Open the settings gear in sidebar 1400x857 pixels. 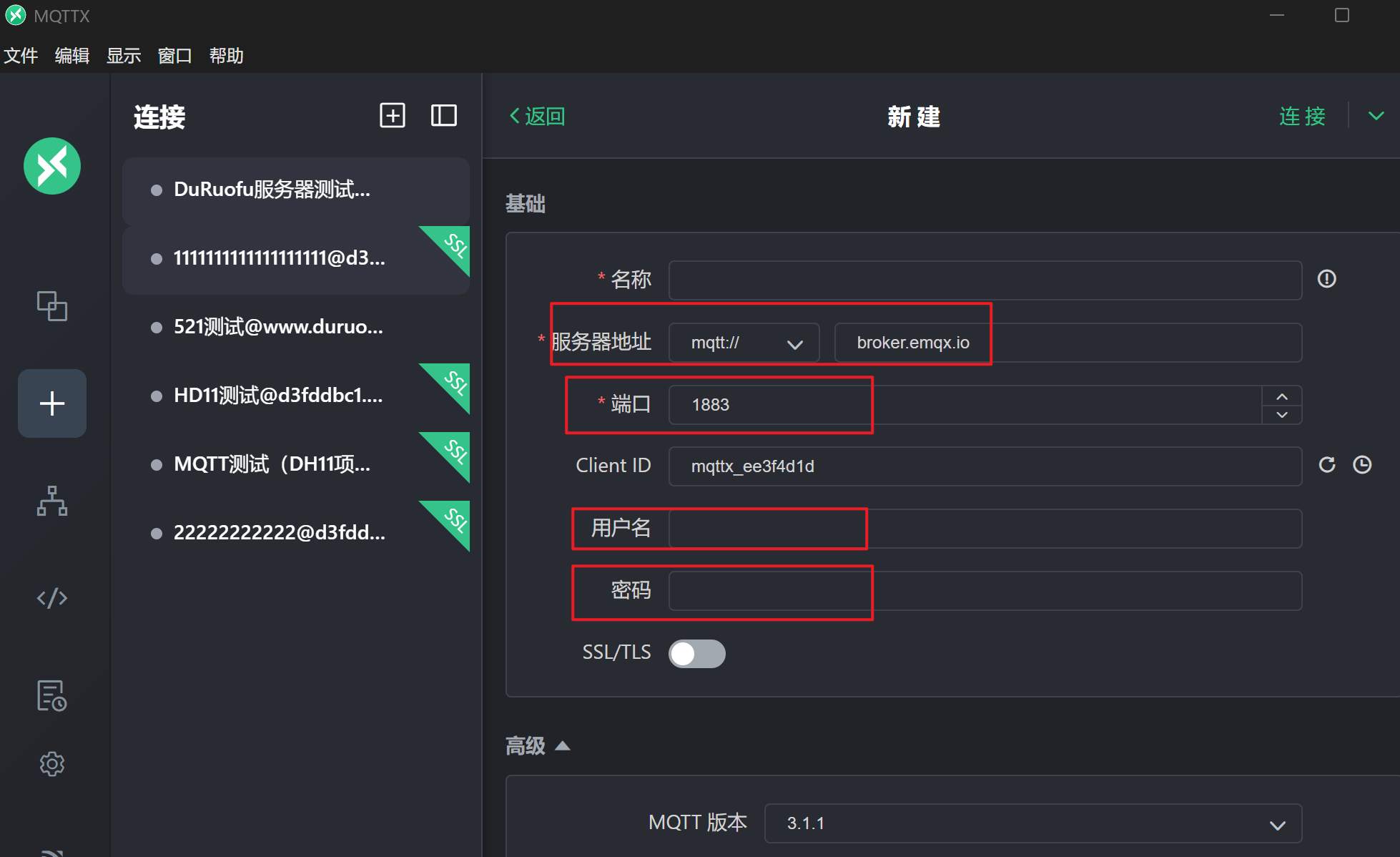click(x=52, y=764)
